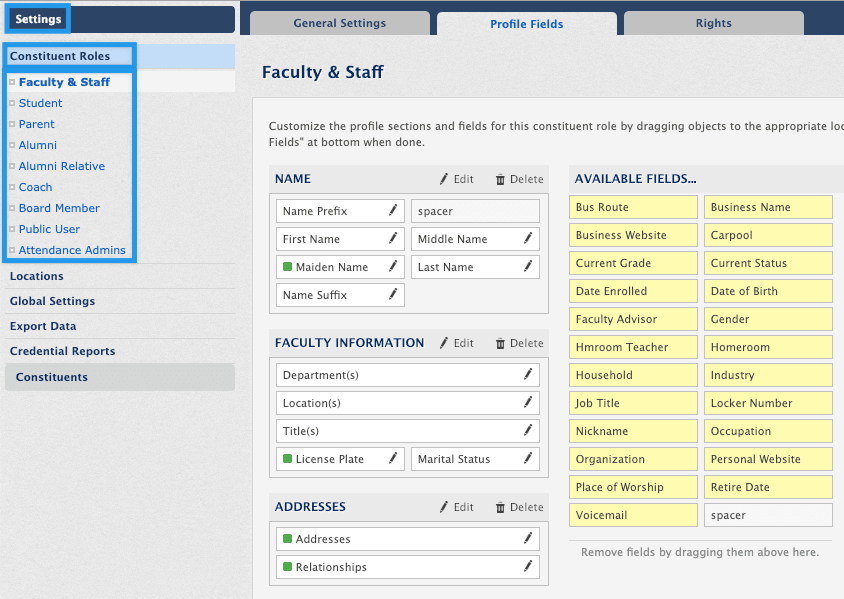
Task: Select Business Name available field
Action: [768, 207]
